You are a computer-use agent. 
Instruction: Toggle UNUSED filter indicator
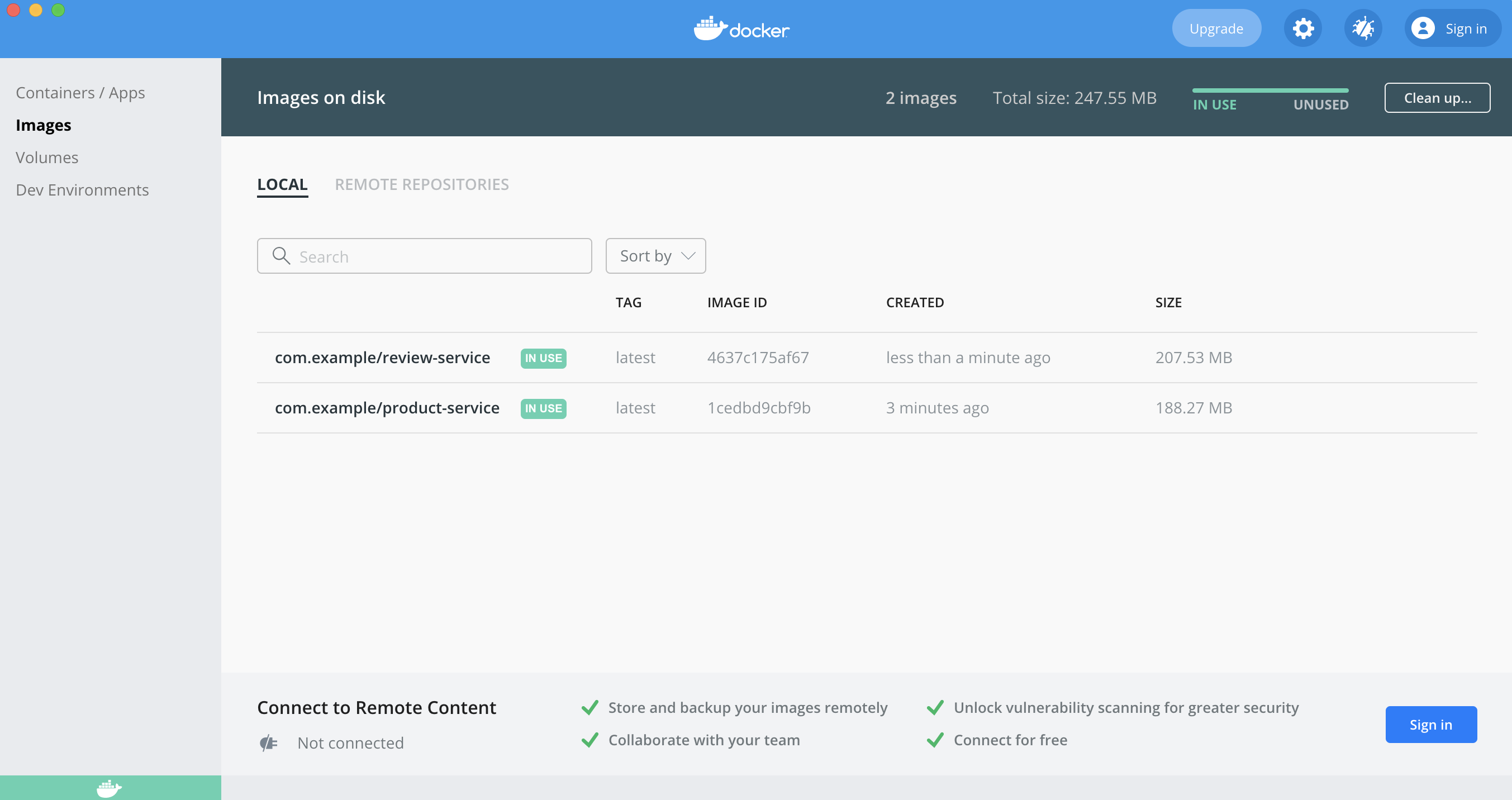point(1322,97)
